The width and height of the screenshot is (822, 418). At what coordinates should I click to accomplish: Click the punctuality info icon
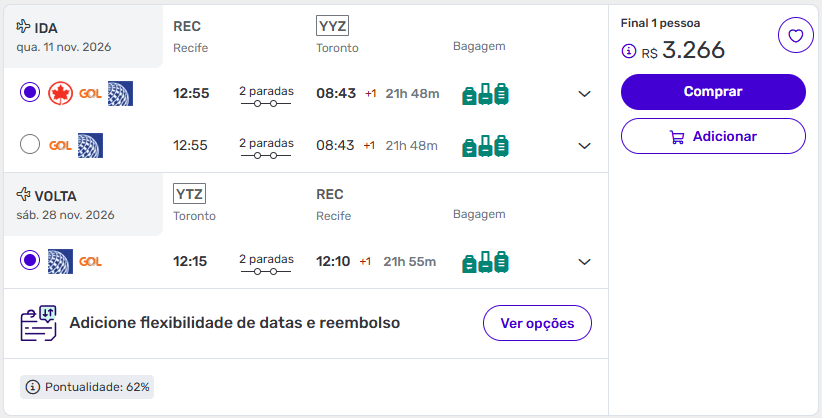[x=33, y=387]
